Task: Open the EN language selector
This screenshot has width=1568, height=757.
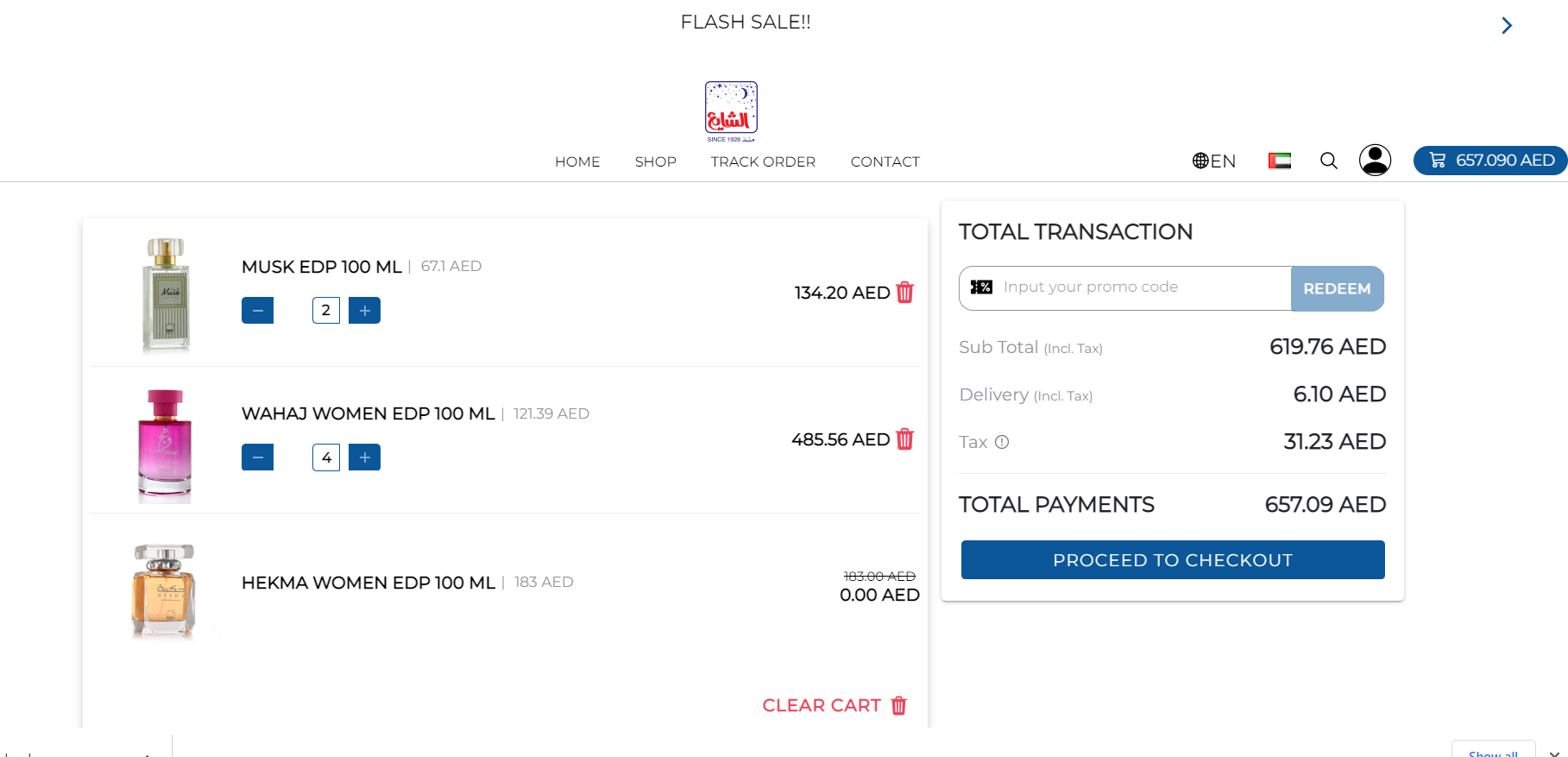Action: [1213, 161]
